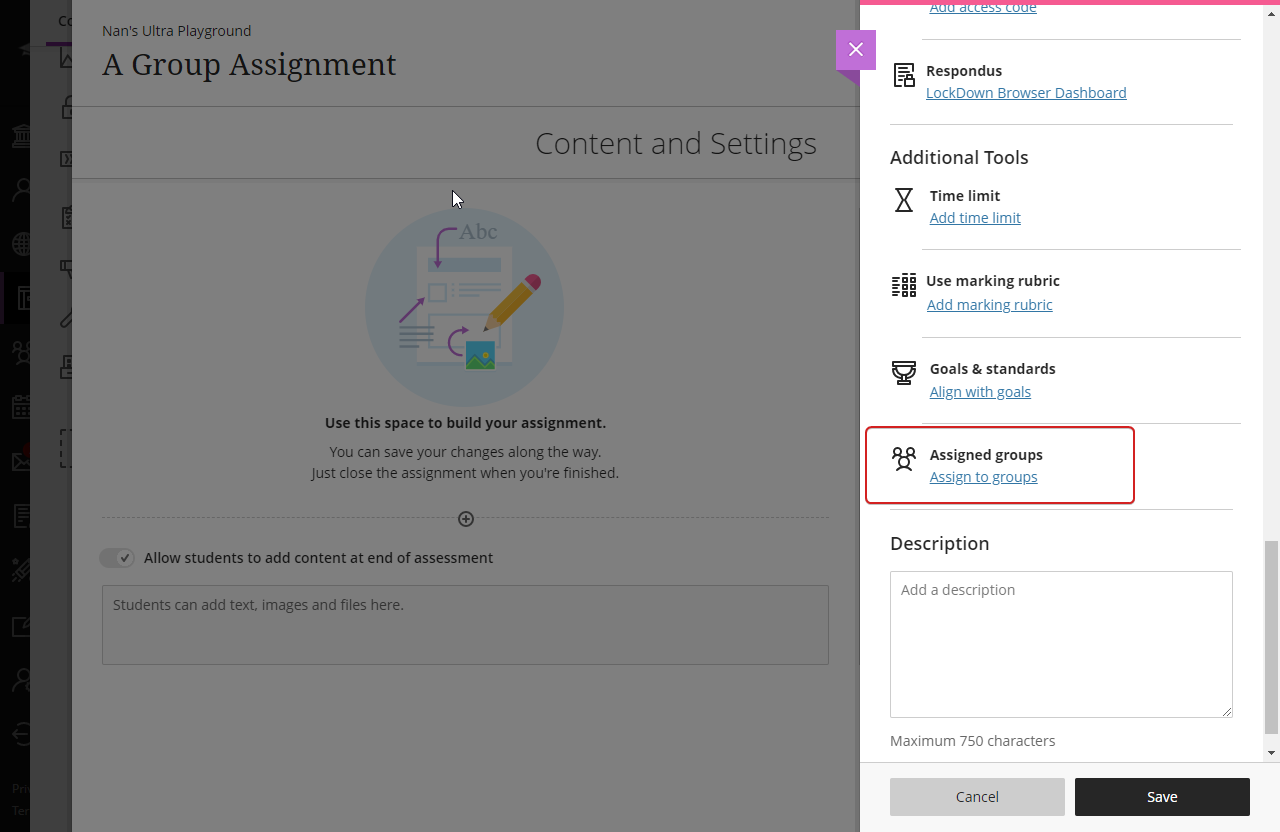Open LockDown Browser Dashboard link
Image resolution: width=1280 pixels, height=832 pixels.
(1026, 93)
